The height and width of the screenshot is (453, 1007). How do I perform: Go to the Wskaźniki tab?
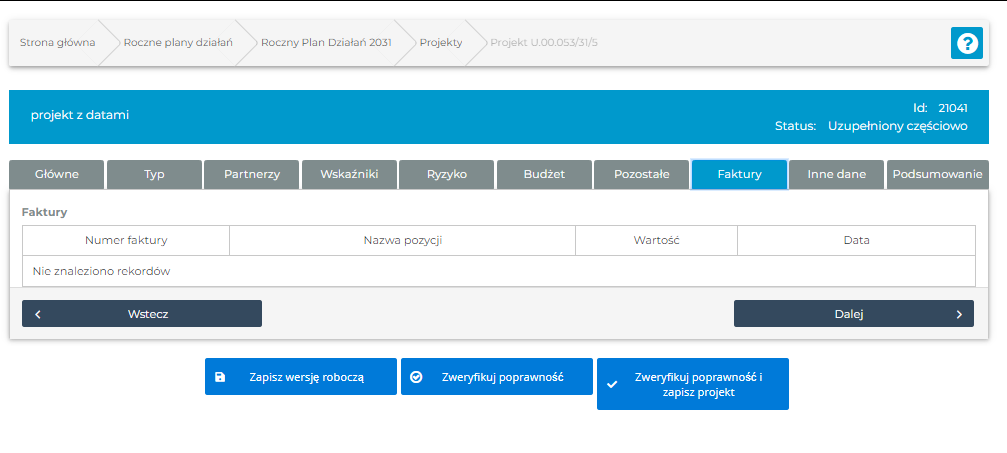pos(349,174)
